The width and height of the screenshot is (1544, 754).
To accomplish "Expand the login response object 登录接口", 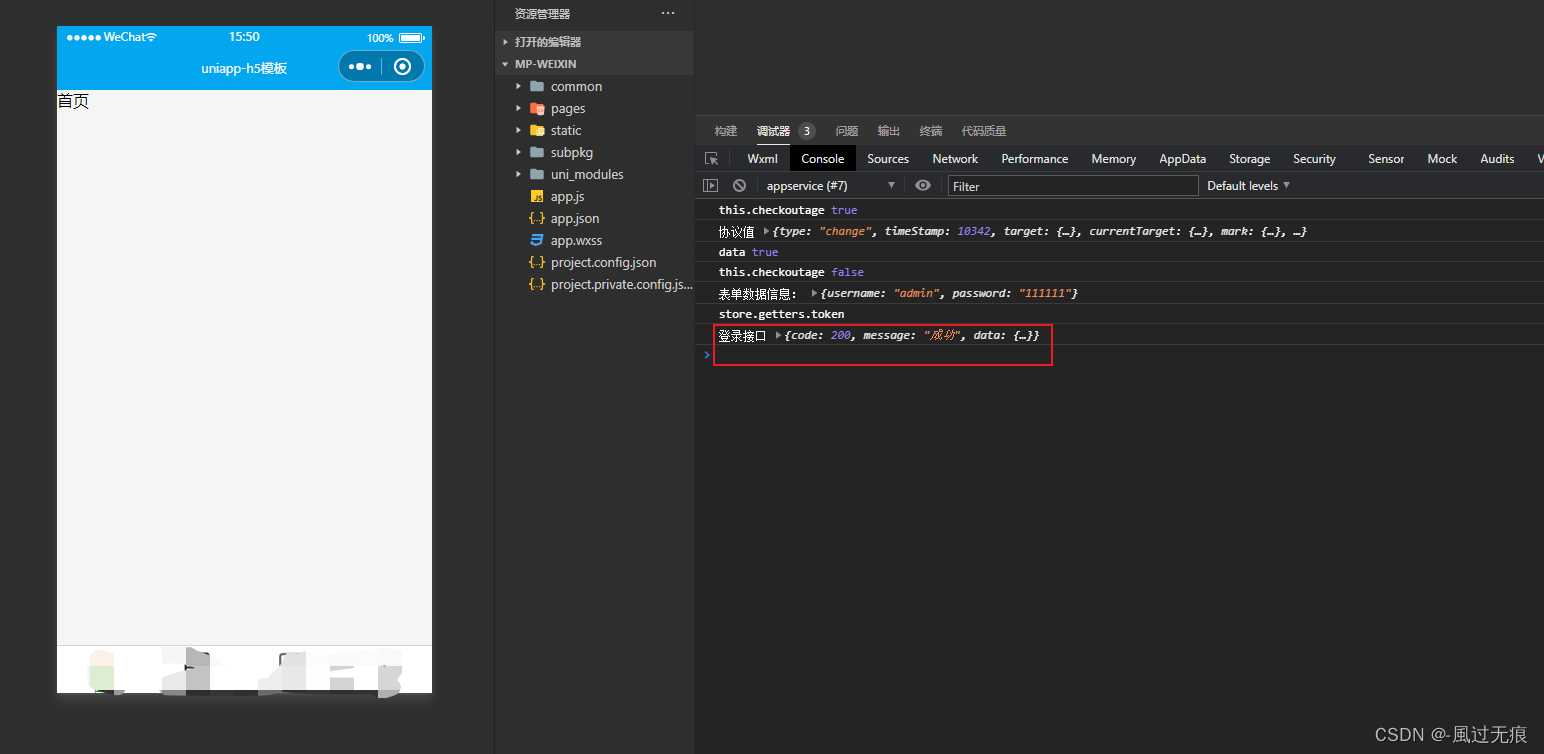I will [x=778, y=334].
